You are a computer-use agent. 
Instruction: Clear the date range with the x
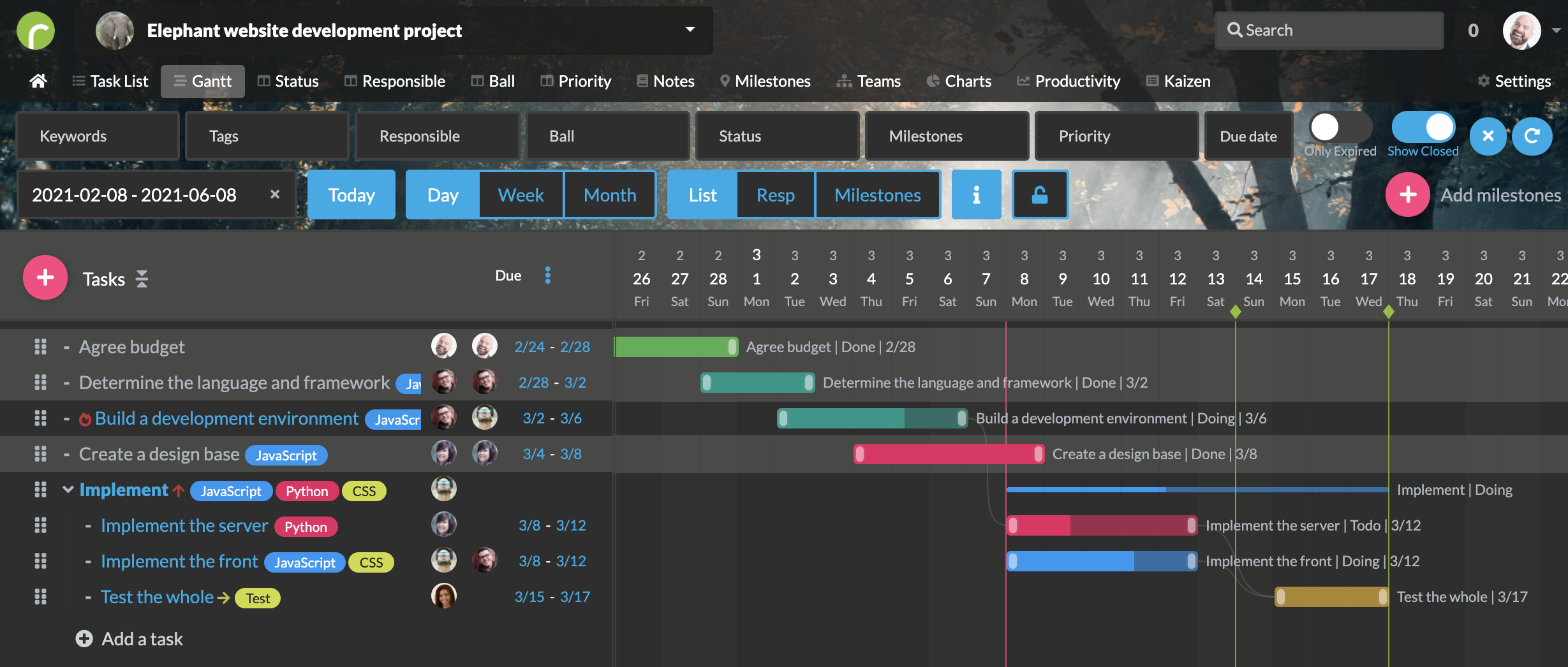[275, 194]
